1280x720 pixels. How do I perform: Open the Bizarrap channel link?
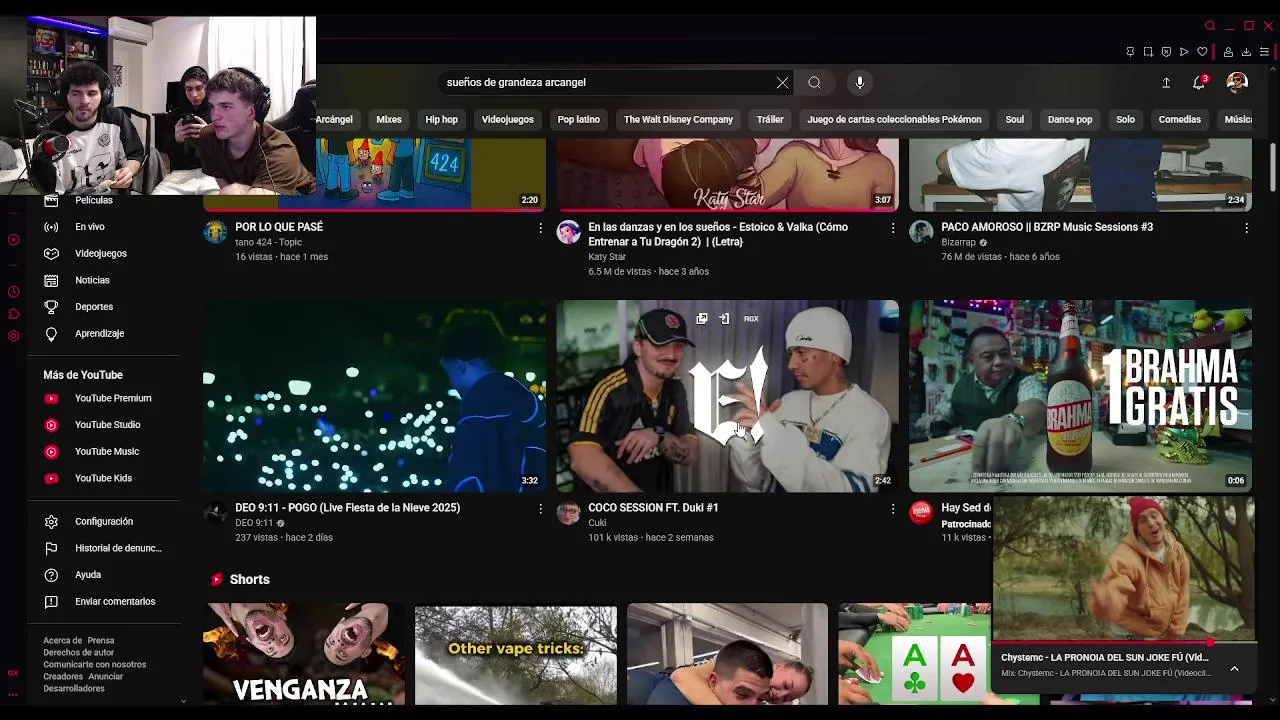tap(958, 242)
